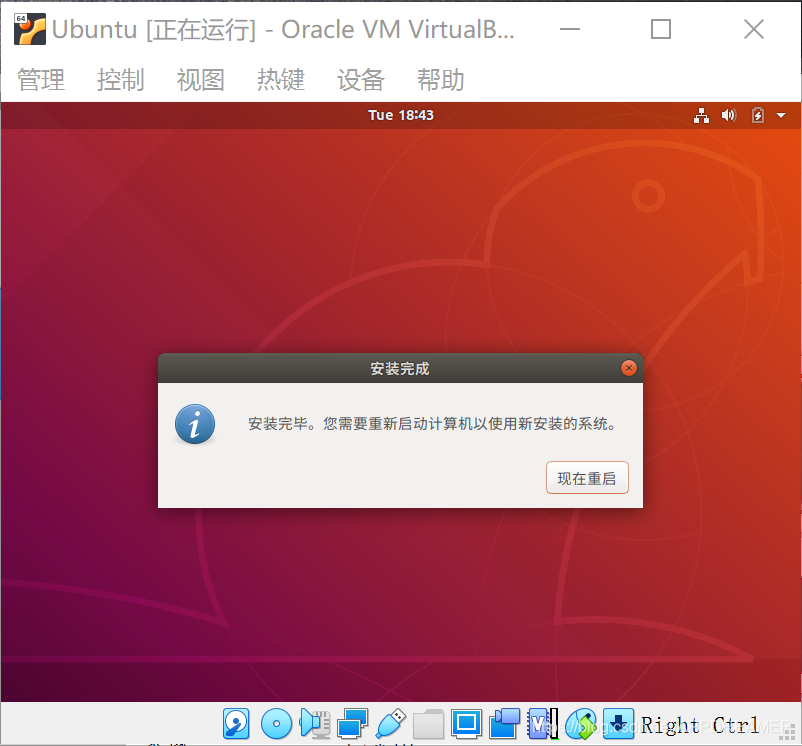Open the 控制 menu
The width and height of the screenshot is (802, 746).
point(121,80)
